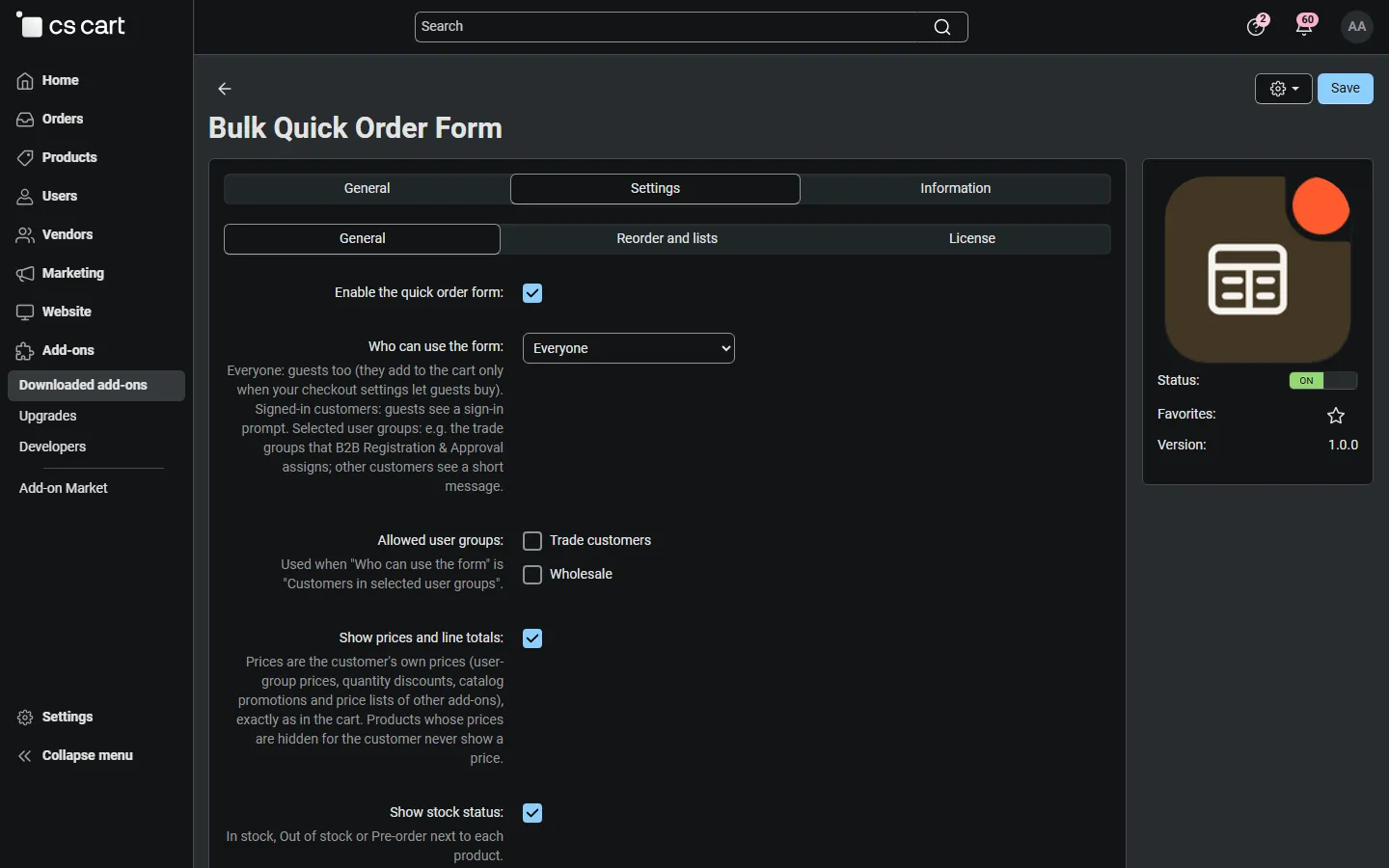This screenshot has width=1389, height=868.
Task: Open the gear dropdown next to Save
Action: [x=1284, y=89]
